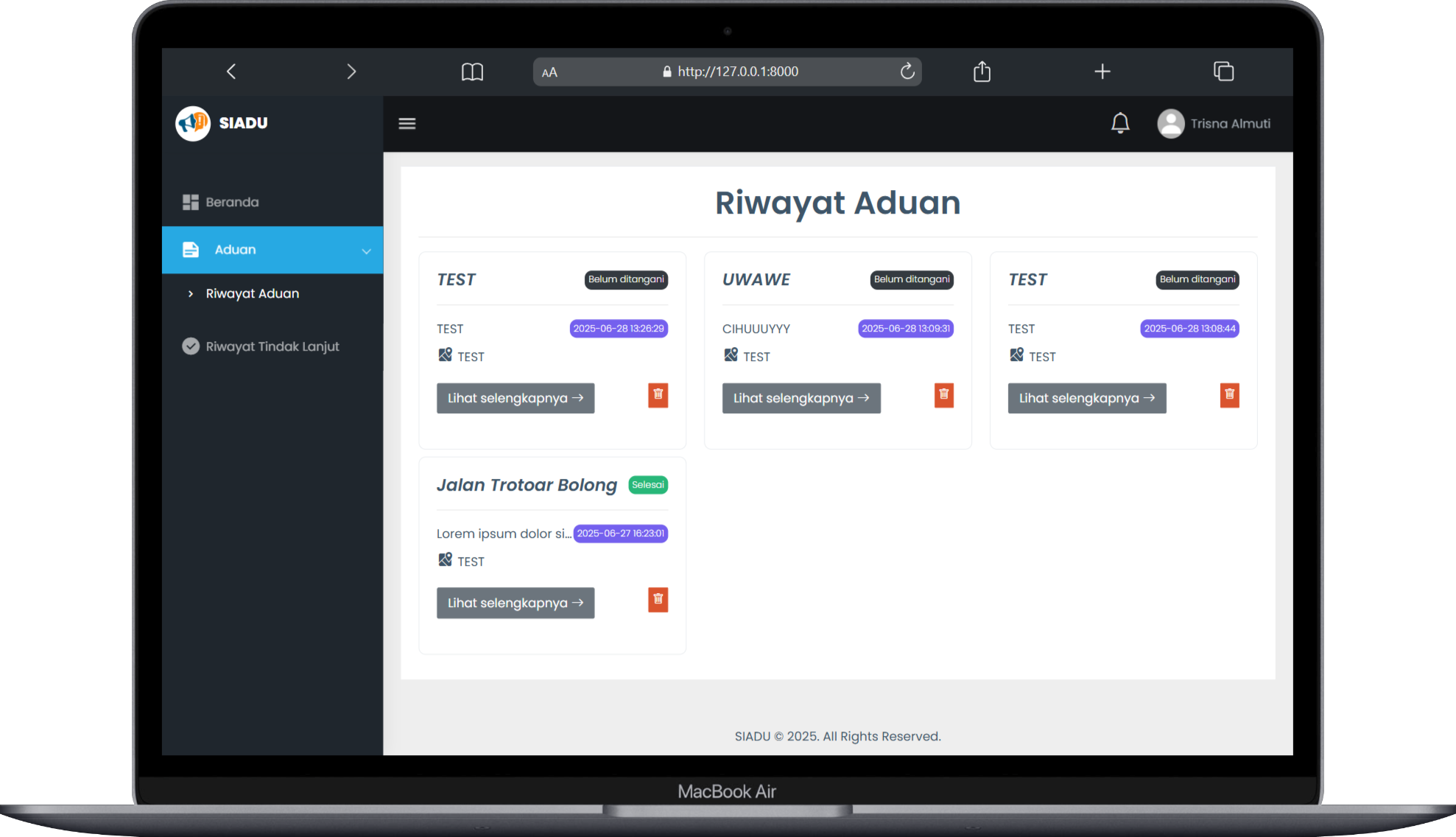
Task: Open the browser share icon
Action: pyautogui.click(x=982, y=71)
